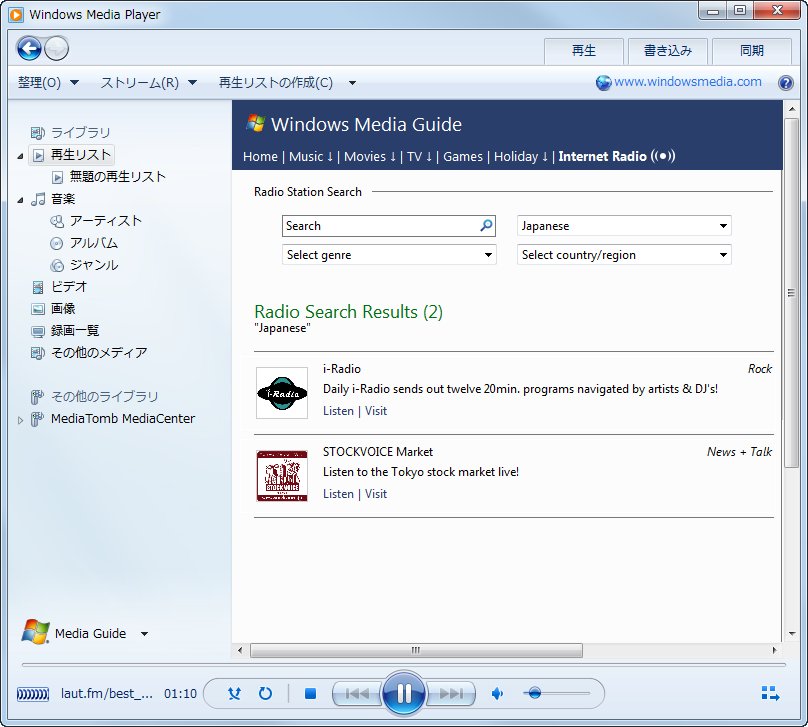Open the Games guide section
Screen dimensions: 808x727
463,157
